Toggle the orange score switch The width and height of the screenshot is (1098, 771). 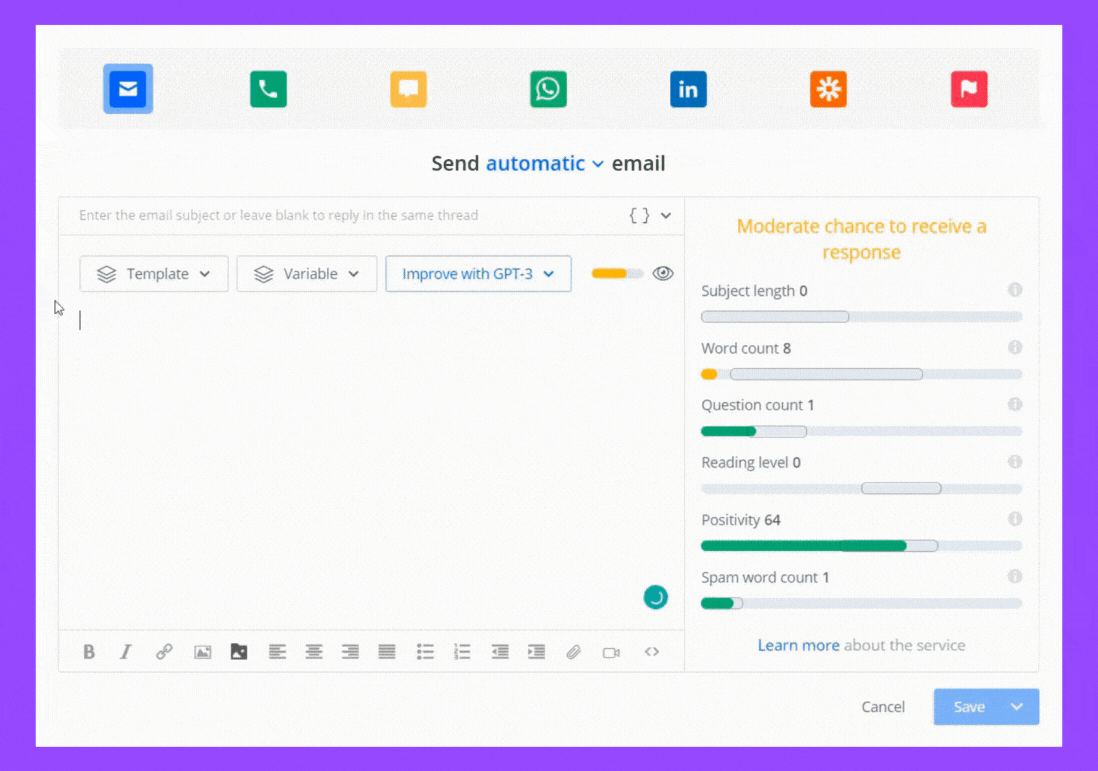coord(617,273)
